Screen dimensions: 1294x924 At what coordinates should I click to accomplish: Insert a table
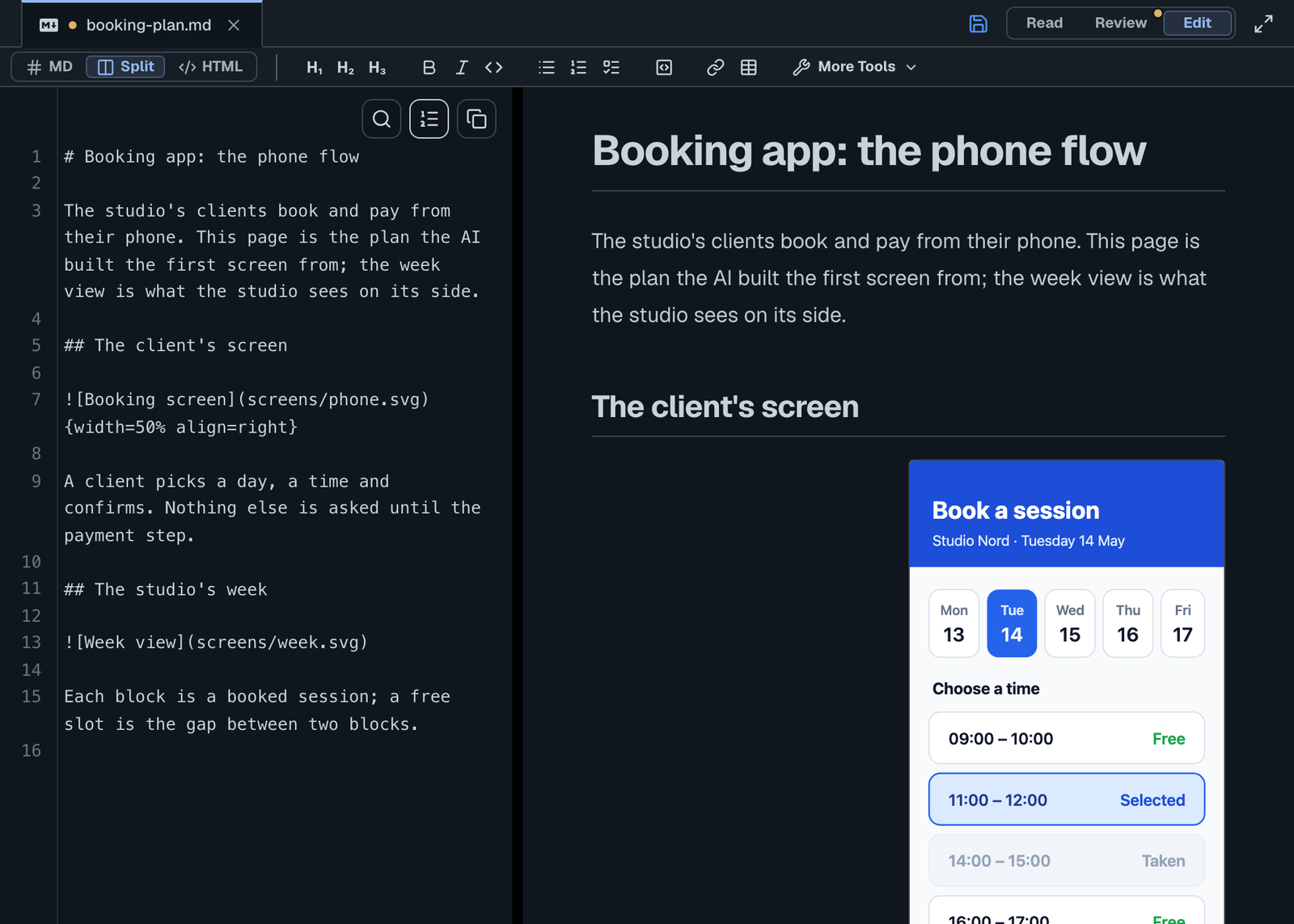pyautogui.click(x=749, y=67)
